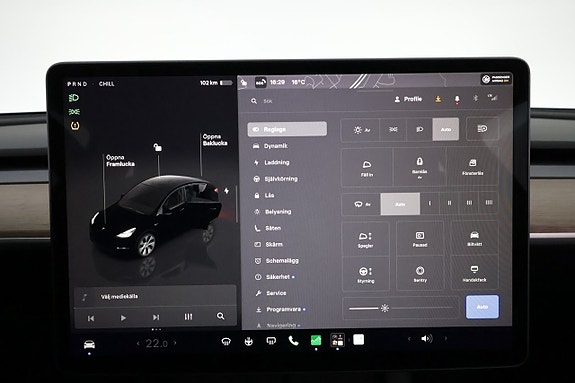The height and width of the screenshot is (383, 575).
Task: Tap the notification bell icon
Action: tap(457, 99)
